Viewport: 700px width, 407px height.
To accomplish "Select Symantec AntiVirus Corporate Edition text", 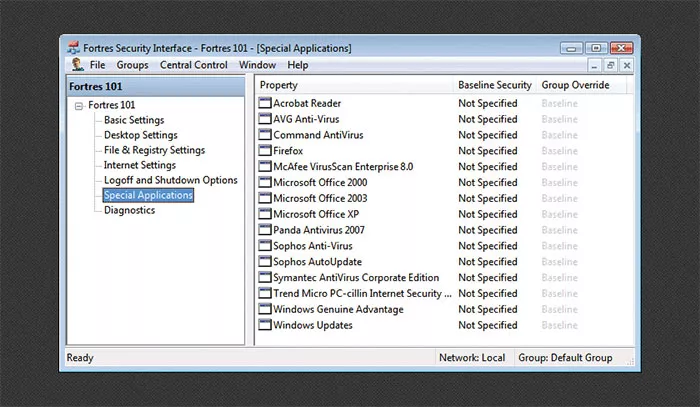I will coord(356,278).
